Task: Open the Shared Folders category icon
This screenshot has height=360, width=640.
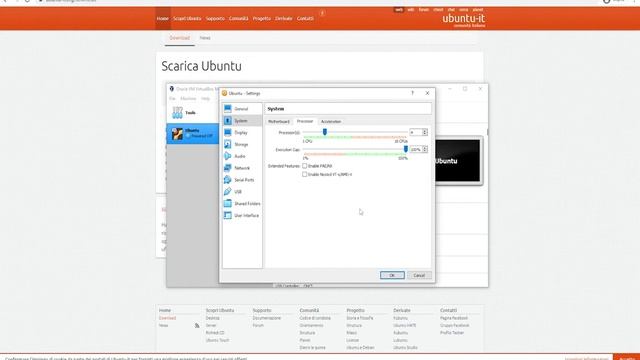Action: coord(228,203)
